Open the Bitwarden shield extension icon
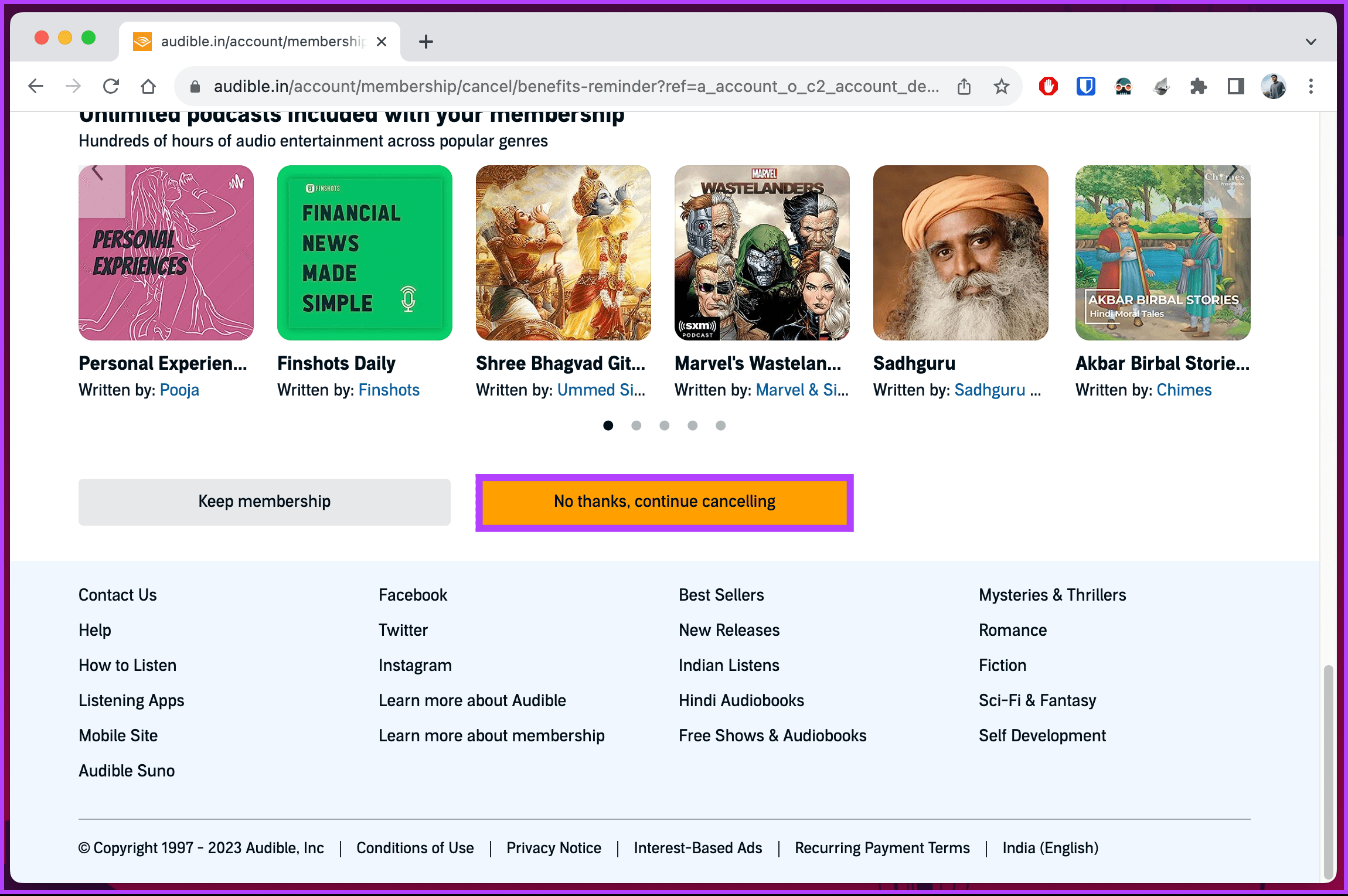Viewport: 1348px width, 896px height. click(1086, 87)
